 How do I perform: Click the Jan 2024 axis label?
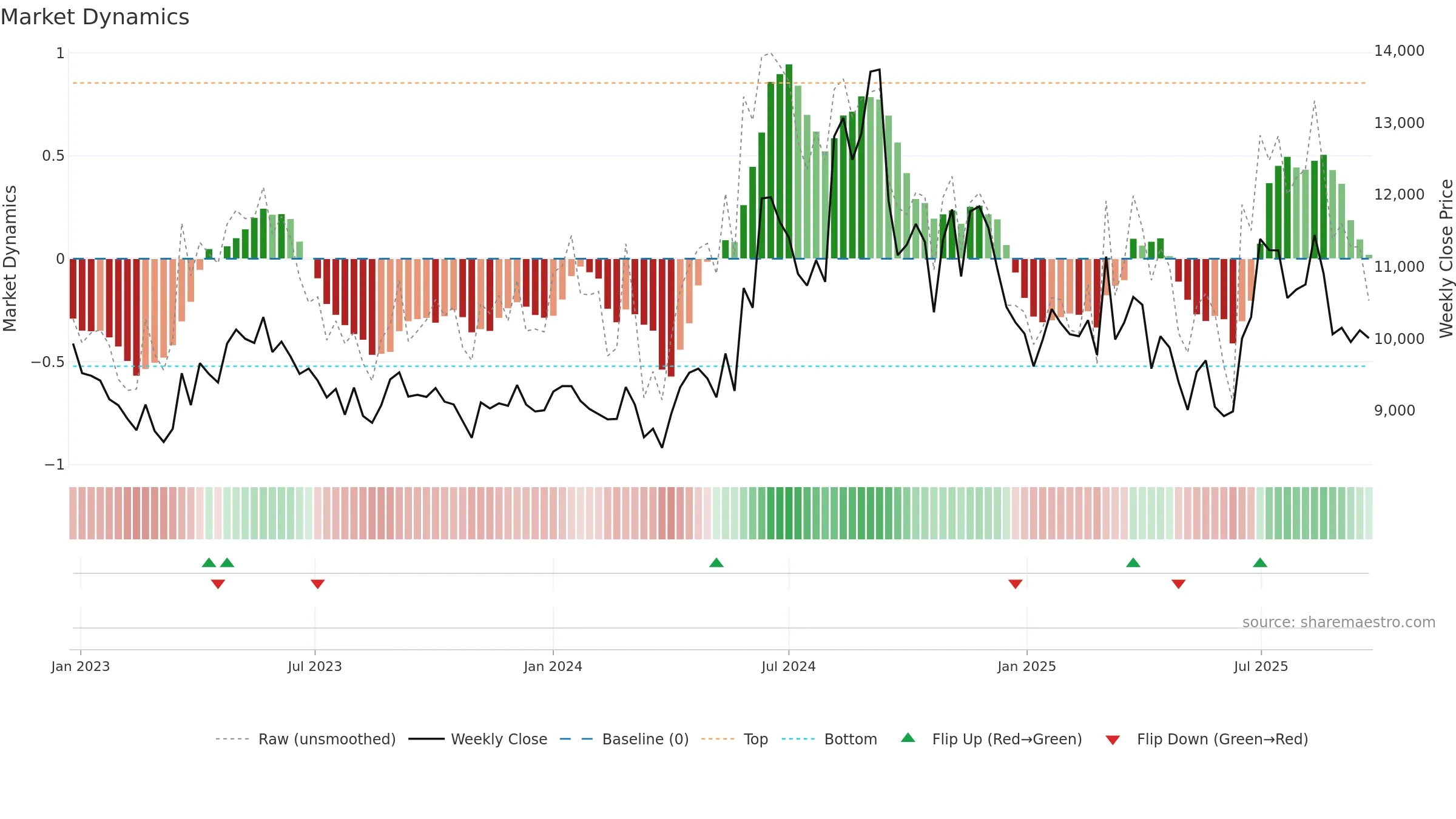[x=553, y=666]
